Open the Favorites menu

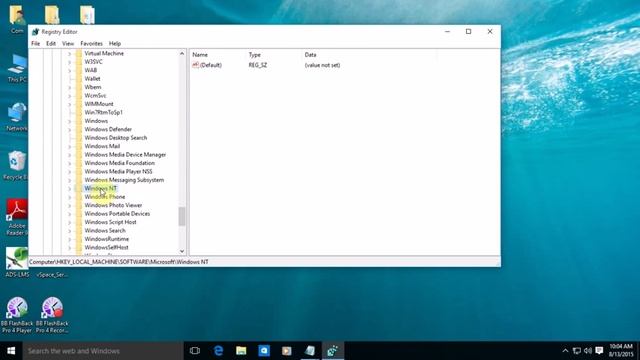point(91,43)
